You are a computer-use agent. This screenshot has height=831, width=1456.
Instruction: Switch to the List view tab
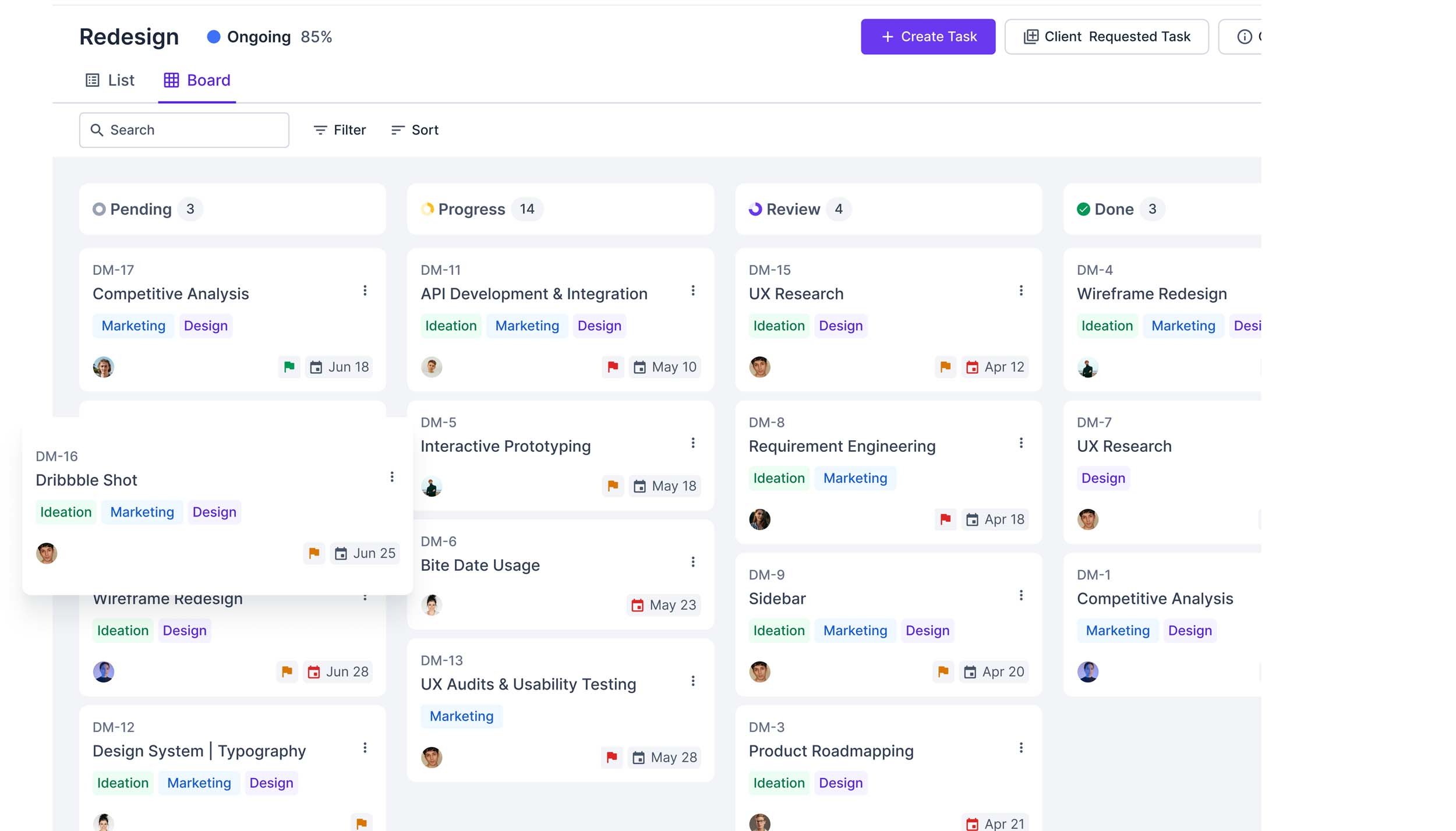pyautogui.click(x=110, y=80)
